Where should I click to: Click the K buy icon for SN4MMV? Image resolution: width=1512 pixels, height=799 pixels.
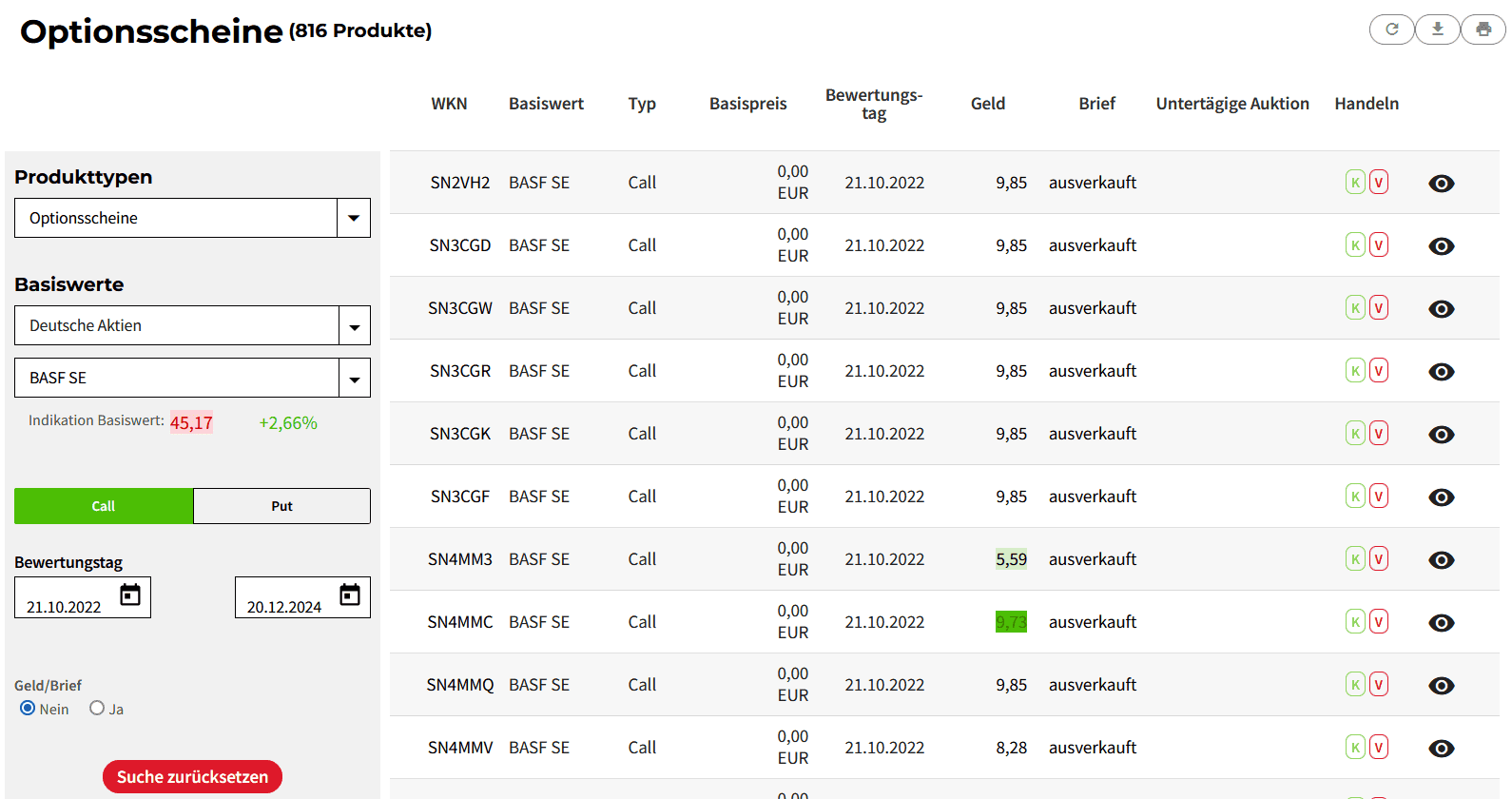[1356, 747]
